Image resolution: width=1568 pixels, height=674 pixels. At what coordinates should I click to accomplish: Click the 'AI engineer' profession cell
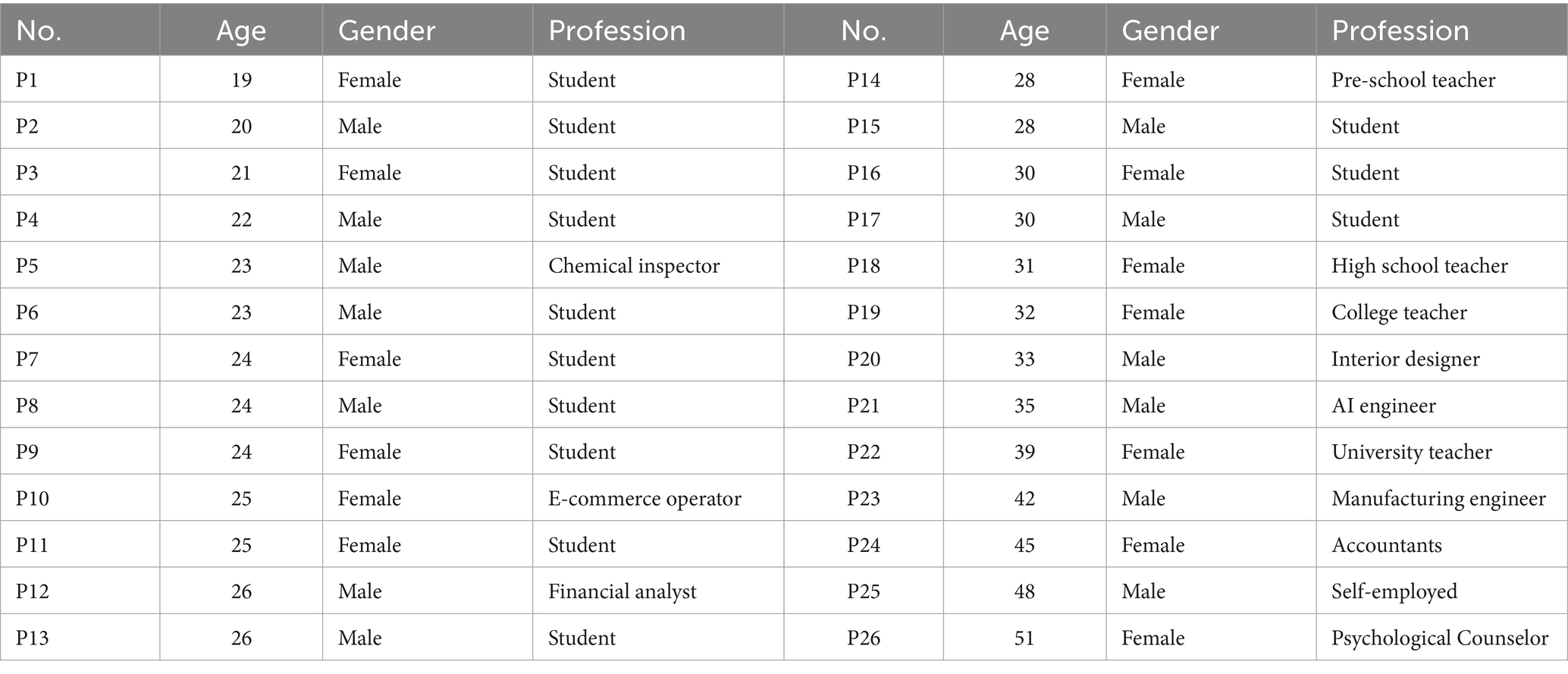click(1384, 406)
